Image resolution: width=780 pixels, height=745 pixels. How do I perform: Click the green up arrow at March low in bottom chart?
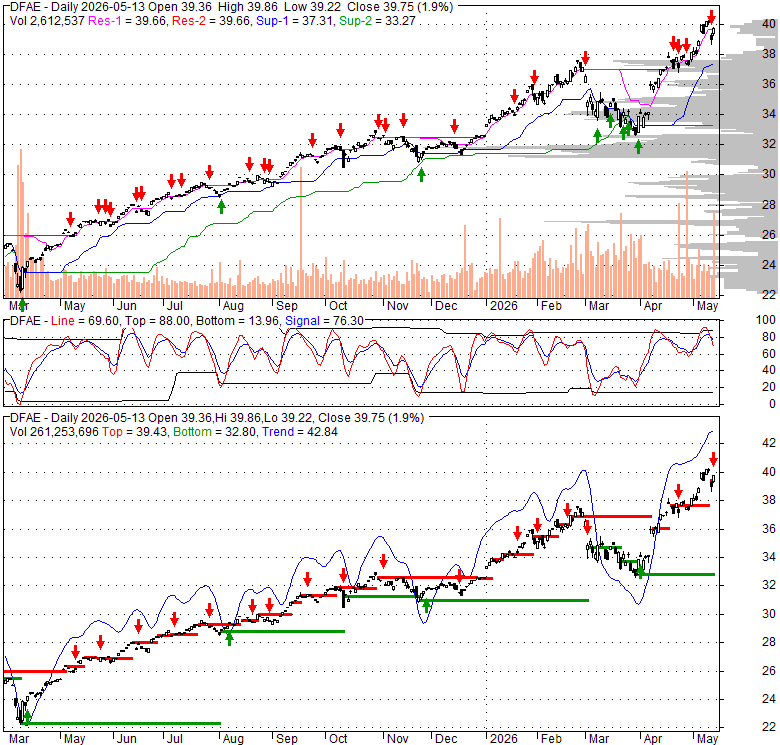[x=27, y=716]
